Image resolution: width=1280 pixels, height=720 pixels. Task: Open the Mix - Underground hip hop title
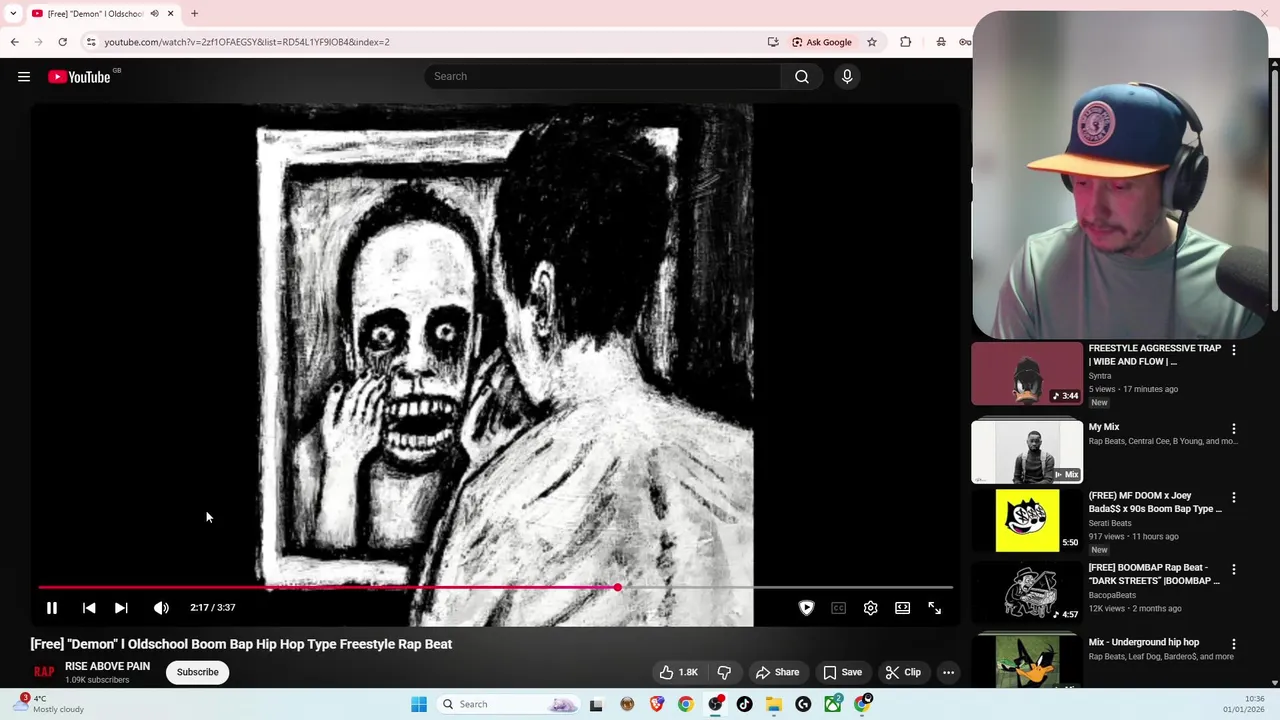point(1143,642)
